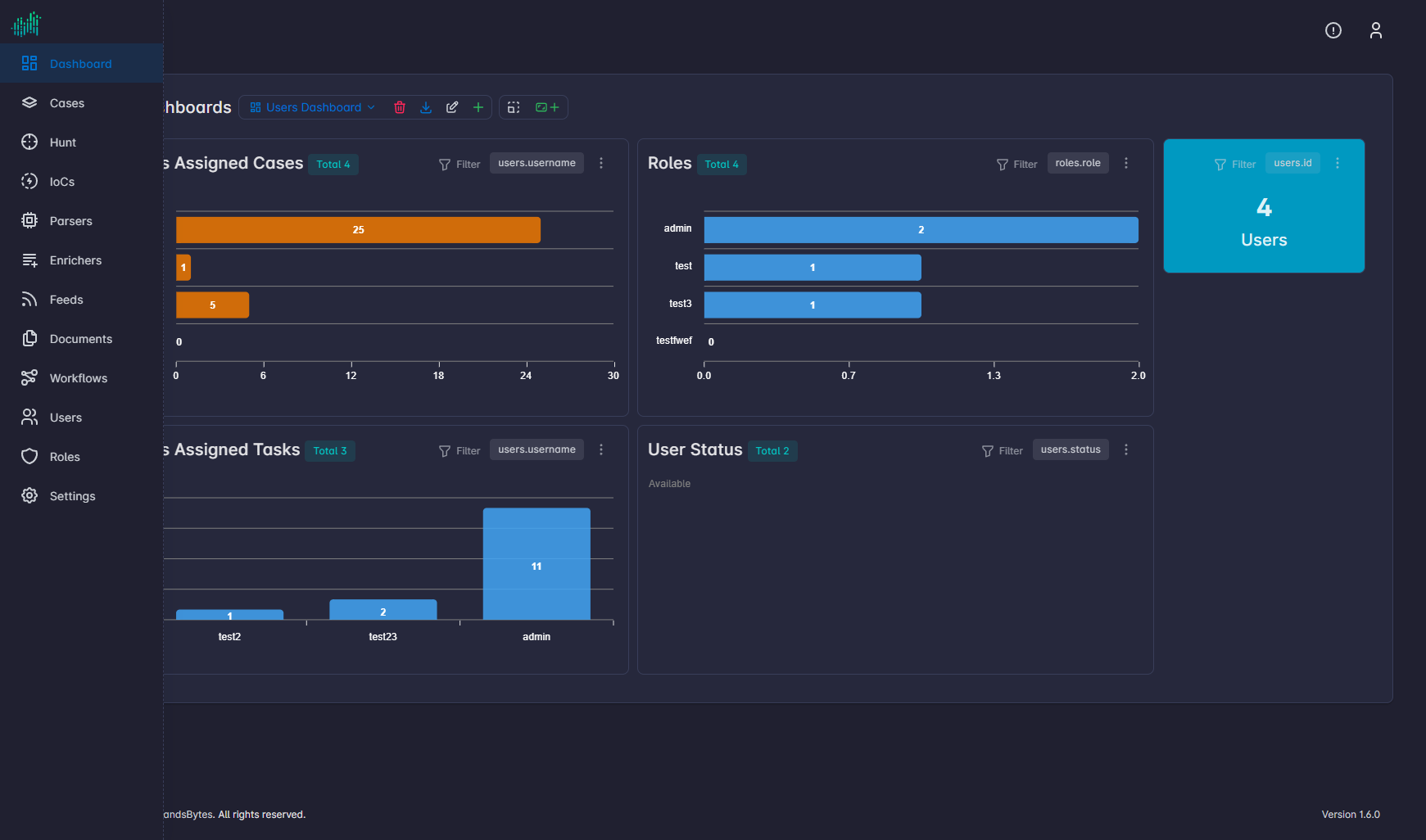Click the add widget icon

pyautogui.click(x=547, y=107)
